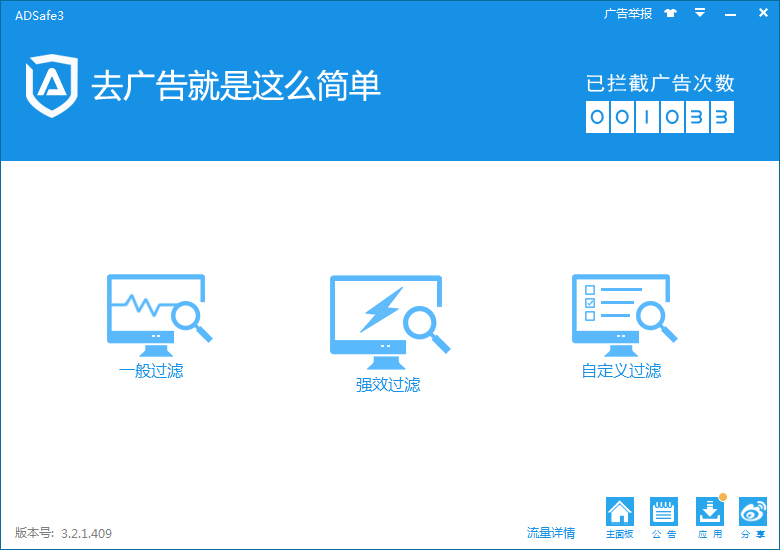Click the 已拦截广告次数 heading text
This screenshot has width=780, height=550.
pyautogui.click(x=660, y=83)
